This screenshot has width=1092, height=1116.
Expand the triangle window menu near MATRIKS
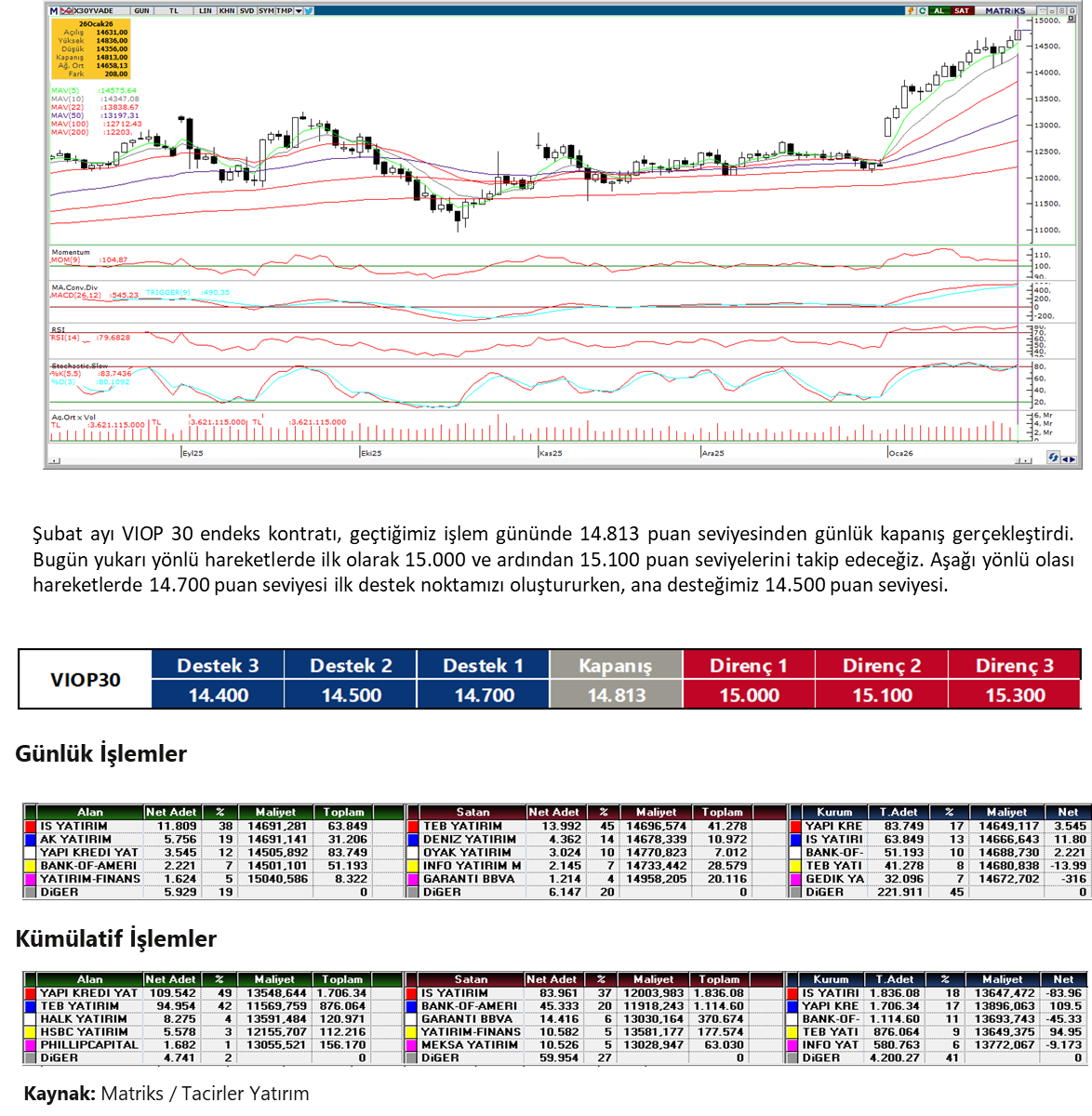[1040, 11]
